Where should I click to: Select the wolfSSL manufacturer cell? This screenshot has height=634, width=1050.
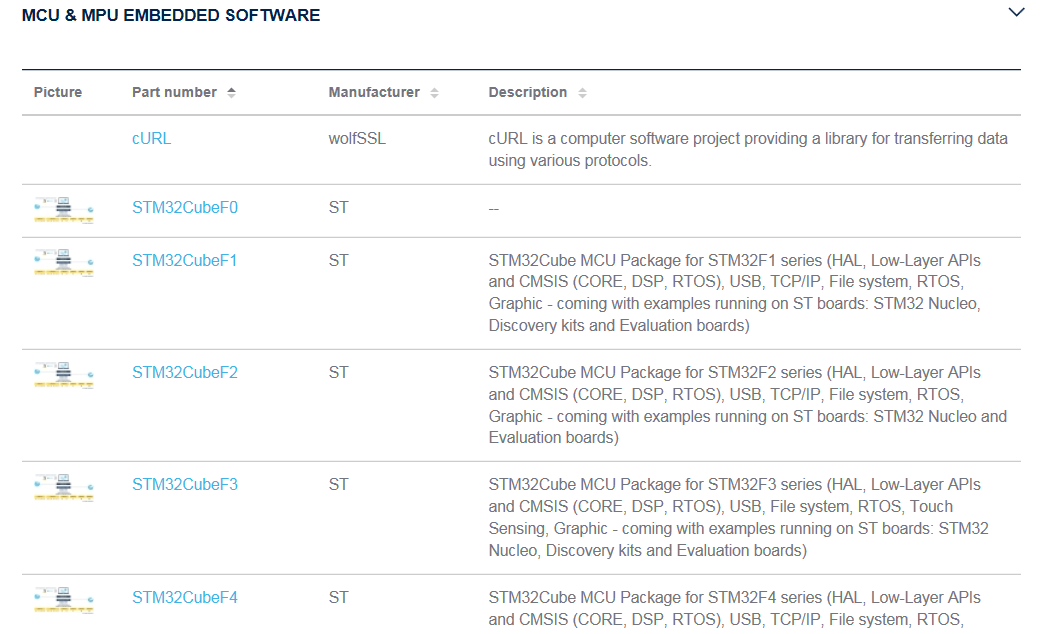[357, 139]
